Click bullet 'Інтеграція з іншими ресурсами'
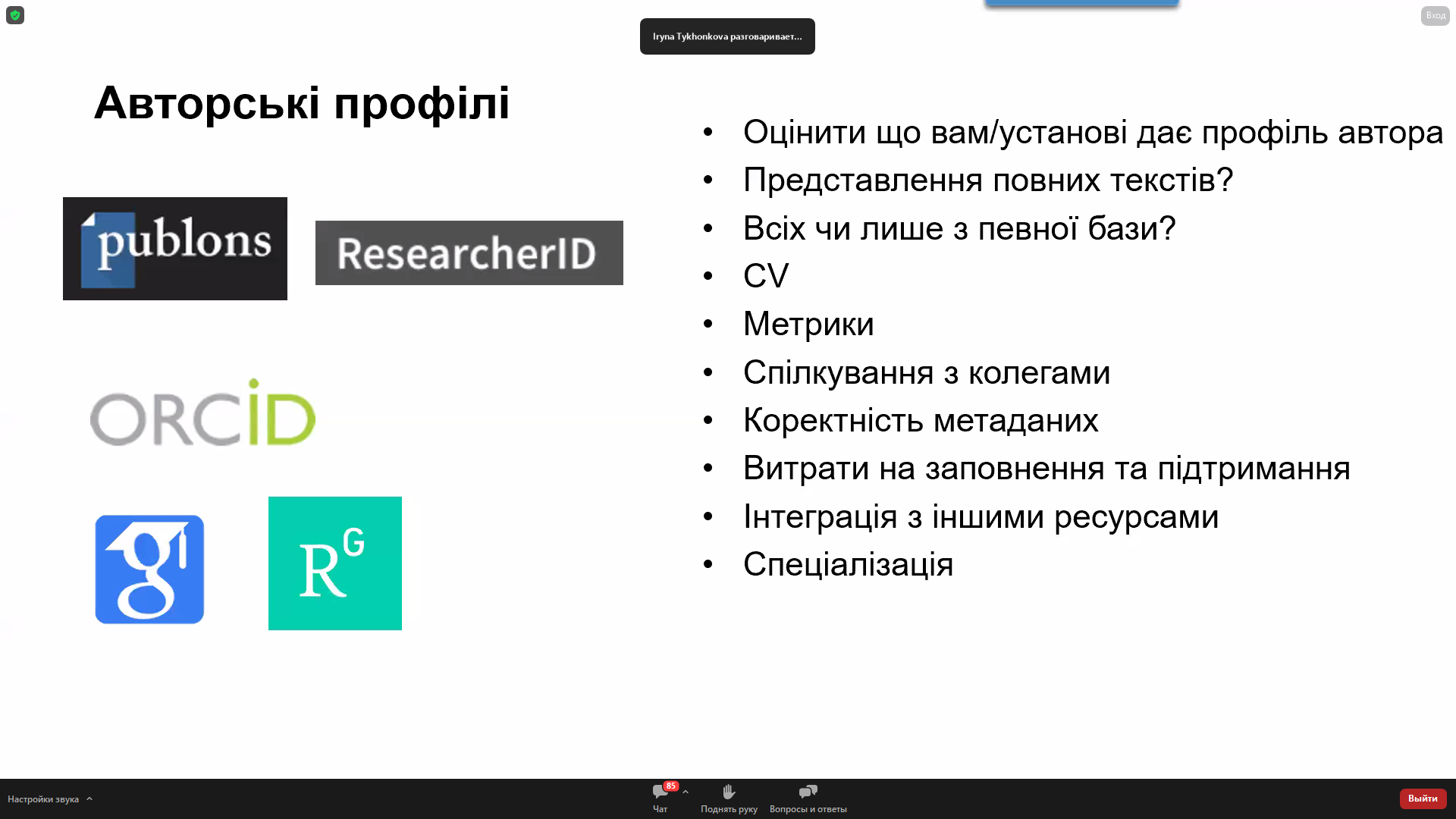 pos(981,516)
